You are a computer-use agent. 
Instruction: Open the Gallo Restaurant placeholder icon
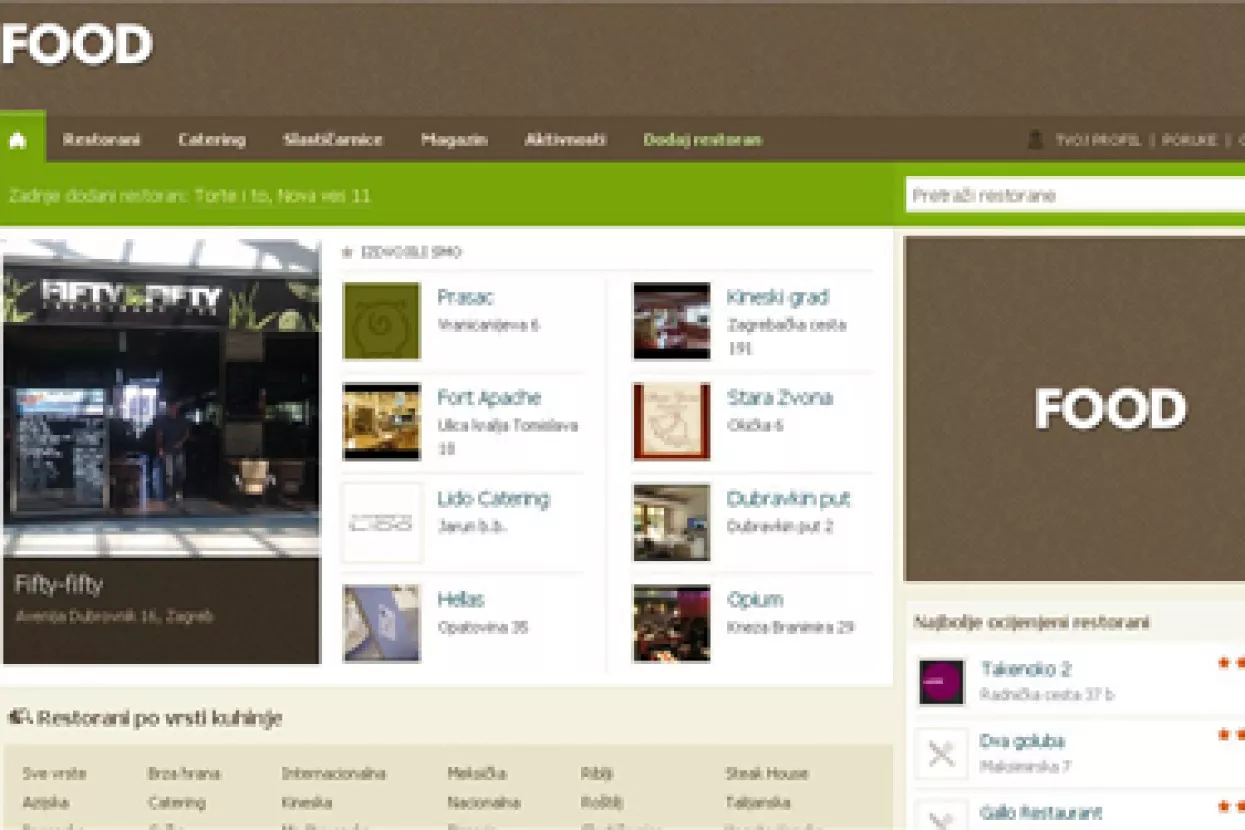click(942, 815)
